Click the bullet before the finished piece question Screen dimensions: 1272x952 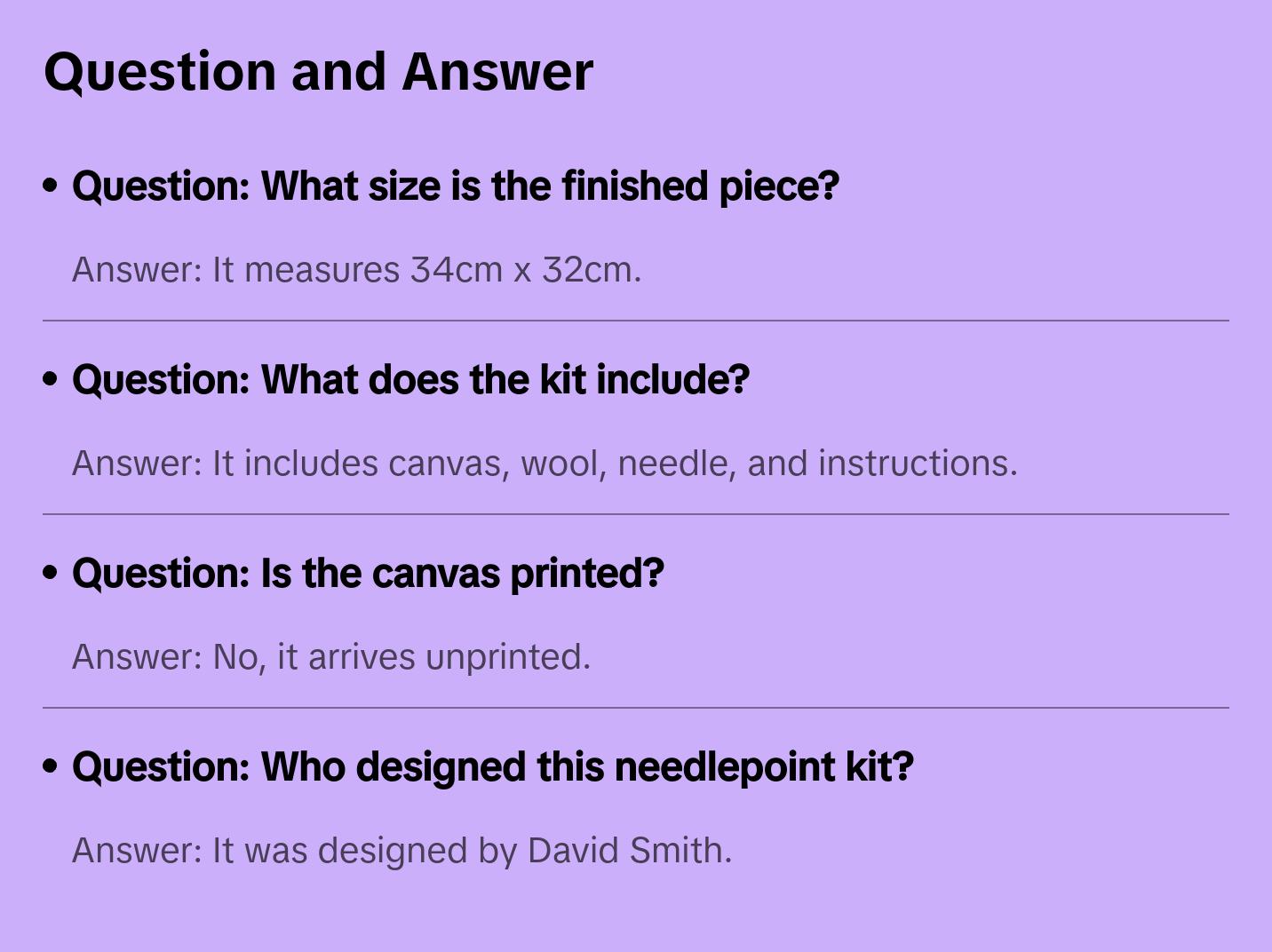[51, 186]
